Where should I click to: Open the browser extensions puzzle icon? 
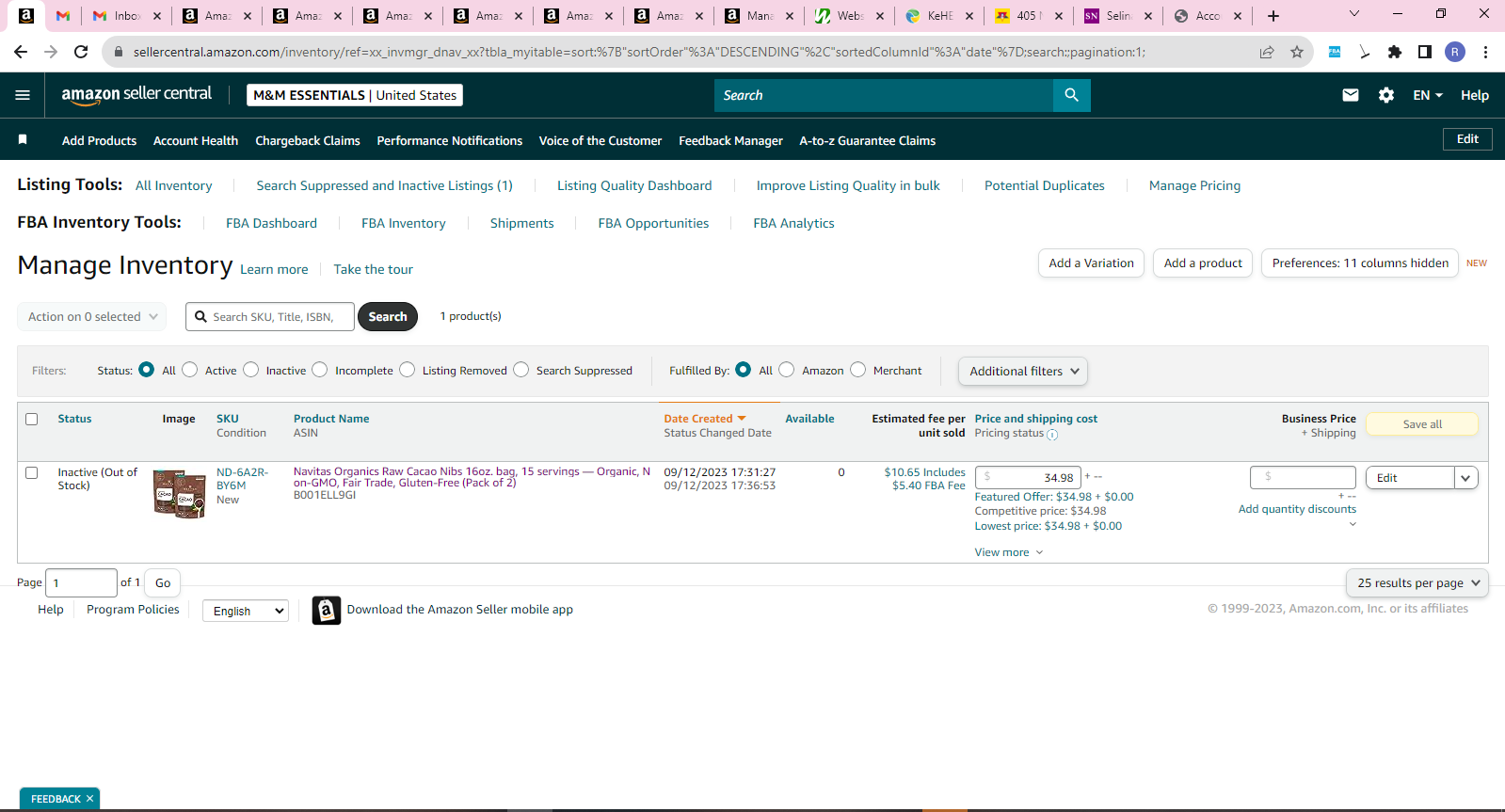pos(1395,52)
